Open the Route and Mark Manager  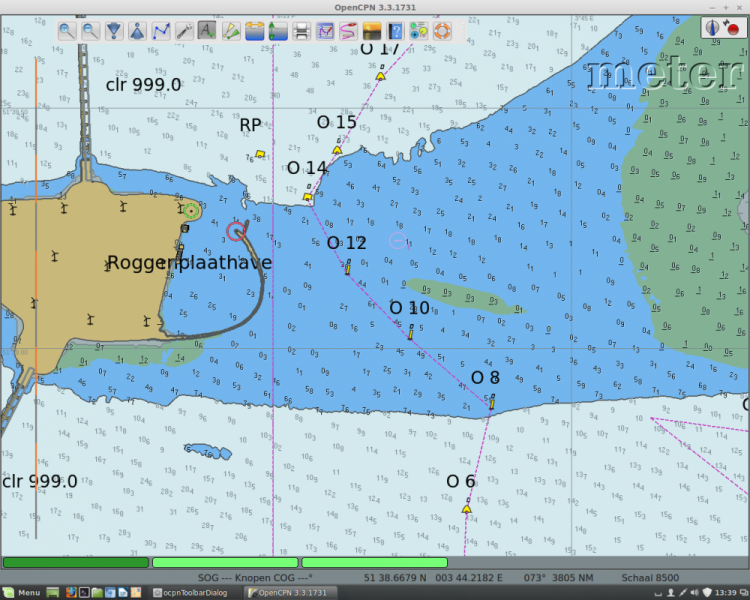coord(325,31)
